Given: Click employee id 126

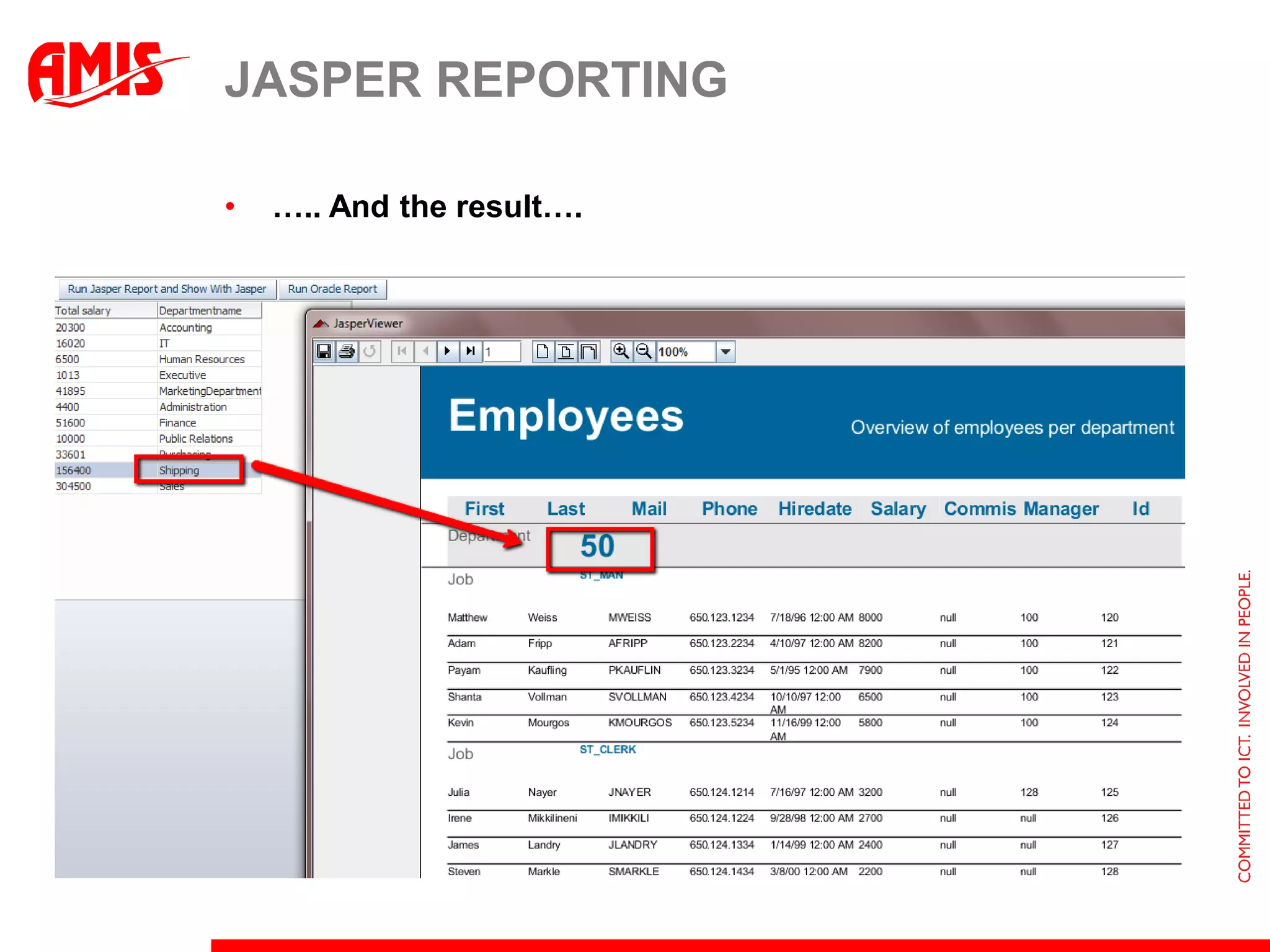Looking at the screenshot, I should click(1109, 818).
